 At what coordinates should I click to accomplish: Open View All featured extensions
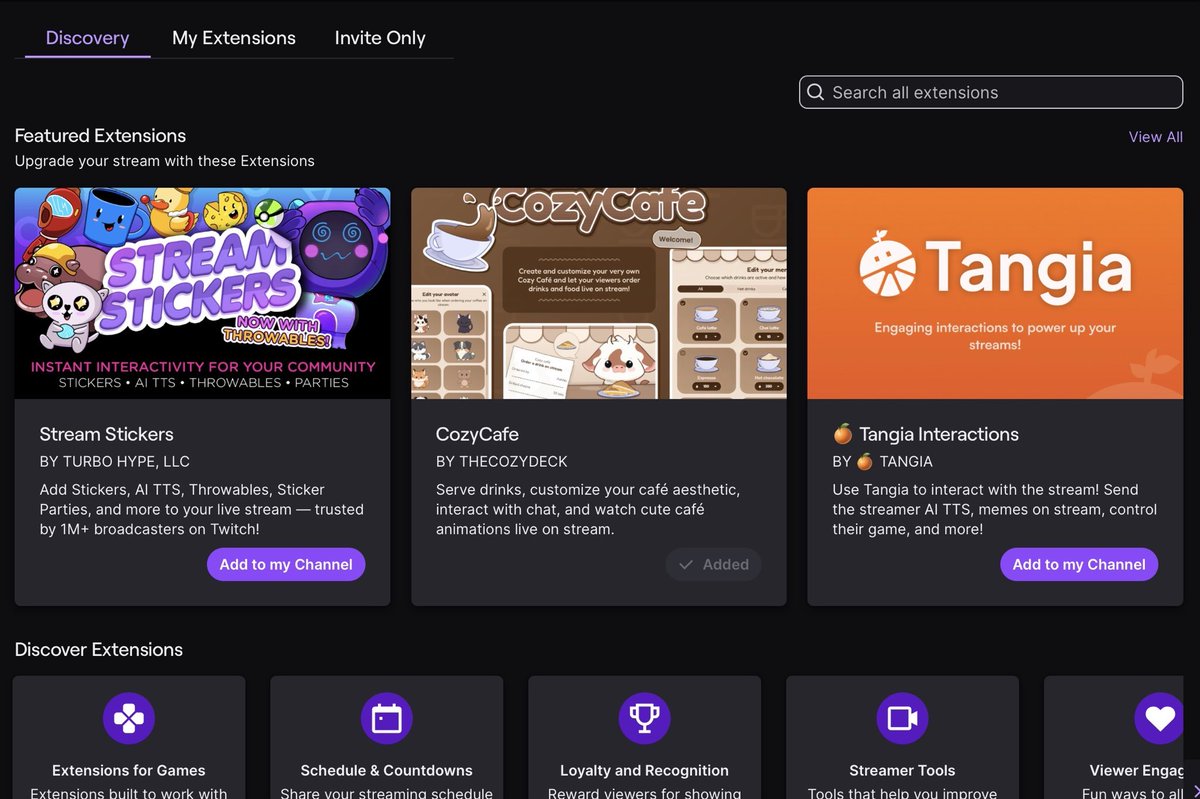(1155, 137)
